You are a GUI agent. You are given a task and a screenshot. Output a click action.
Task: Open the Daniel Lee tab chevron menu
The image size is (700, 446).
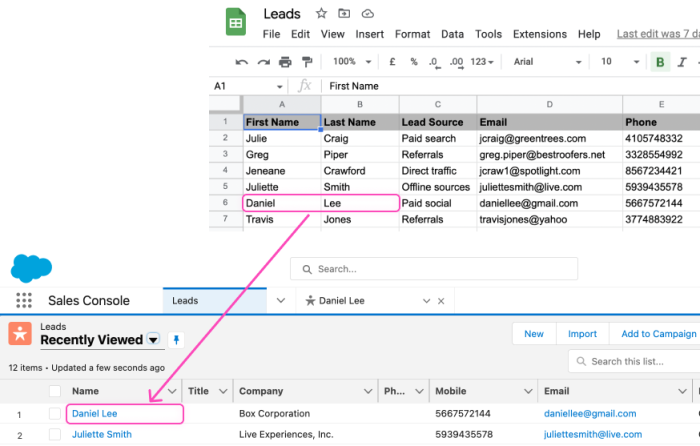pos(426,301)
